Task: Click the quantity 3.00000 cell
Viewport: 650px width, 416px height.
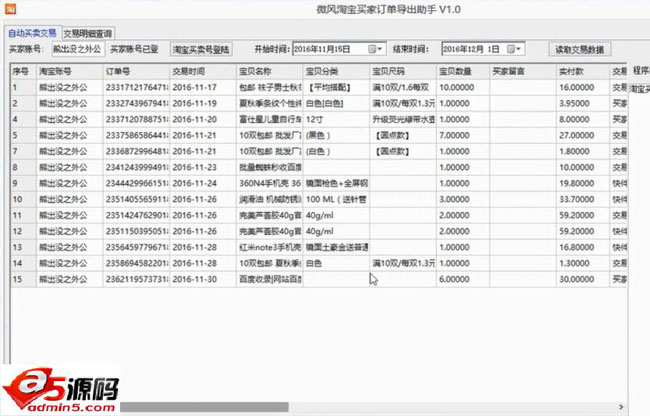Action: tap(463, 199)
